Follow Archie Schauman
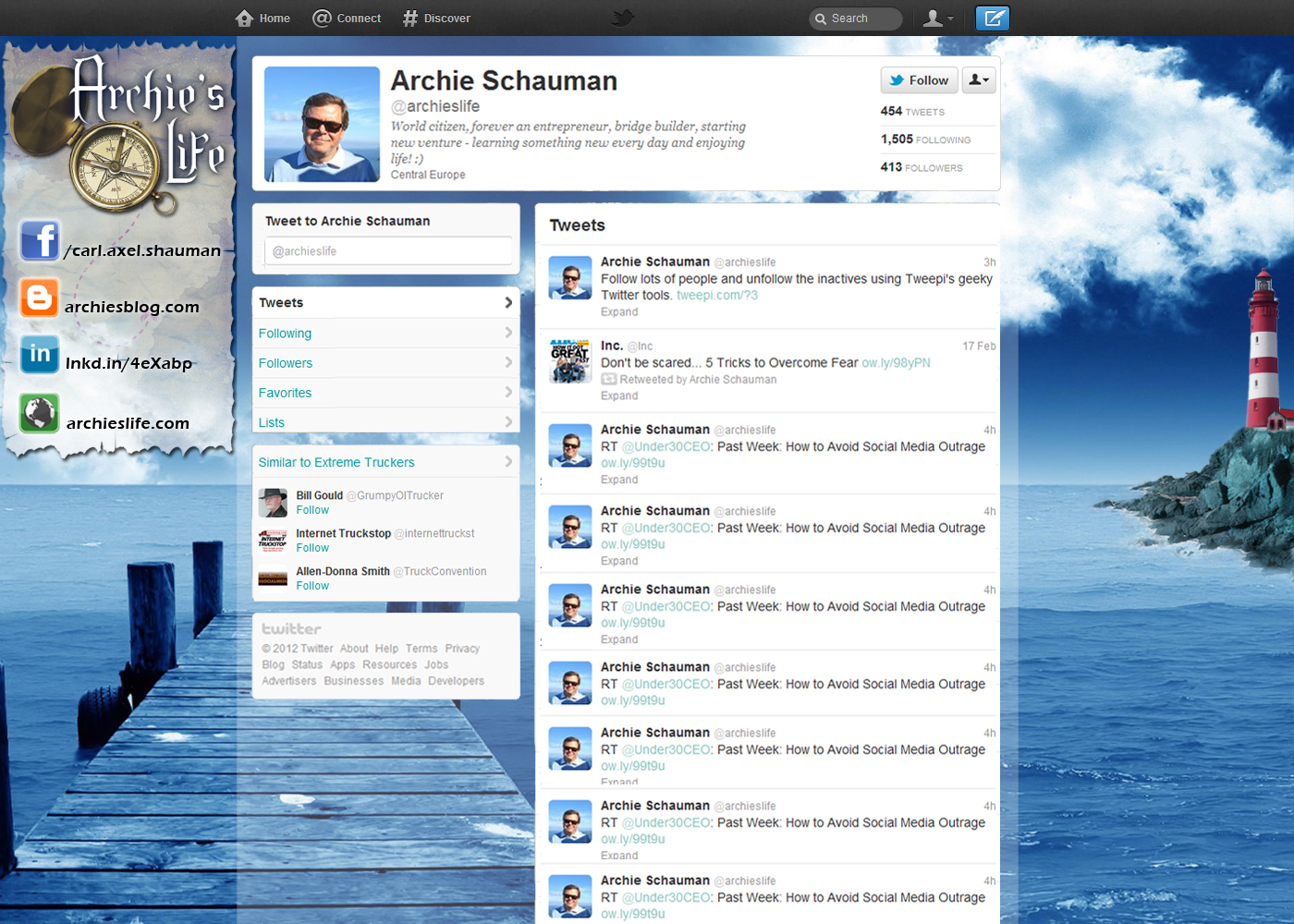The image size is (1294, 924). pyautogui.click(x=919, y=80)
